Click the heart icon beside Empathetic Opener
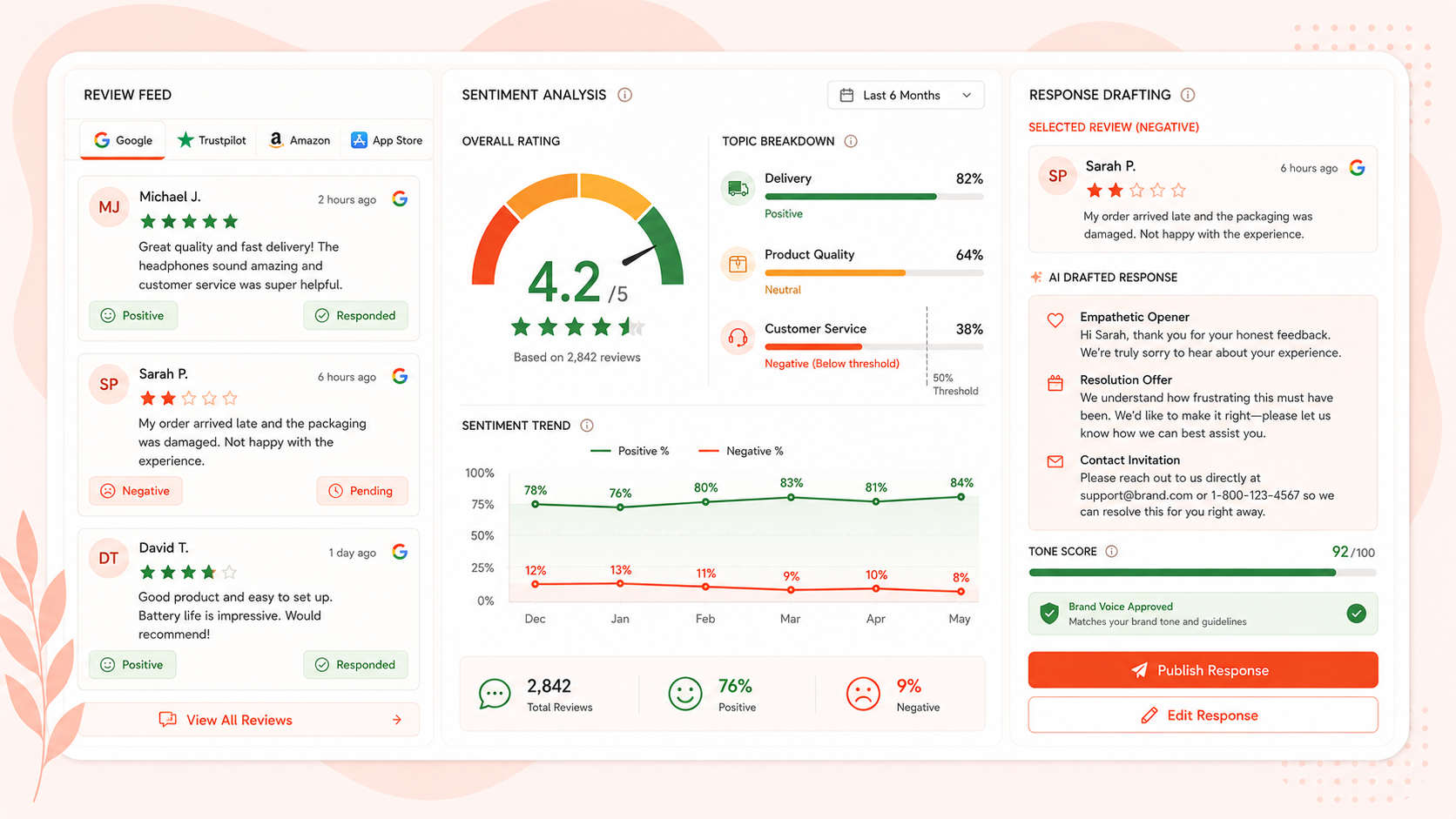 pyautogui.click(x=1055, y=320)
